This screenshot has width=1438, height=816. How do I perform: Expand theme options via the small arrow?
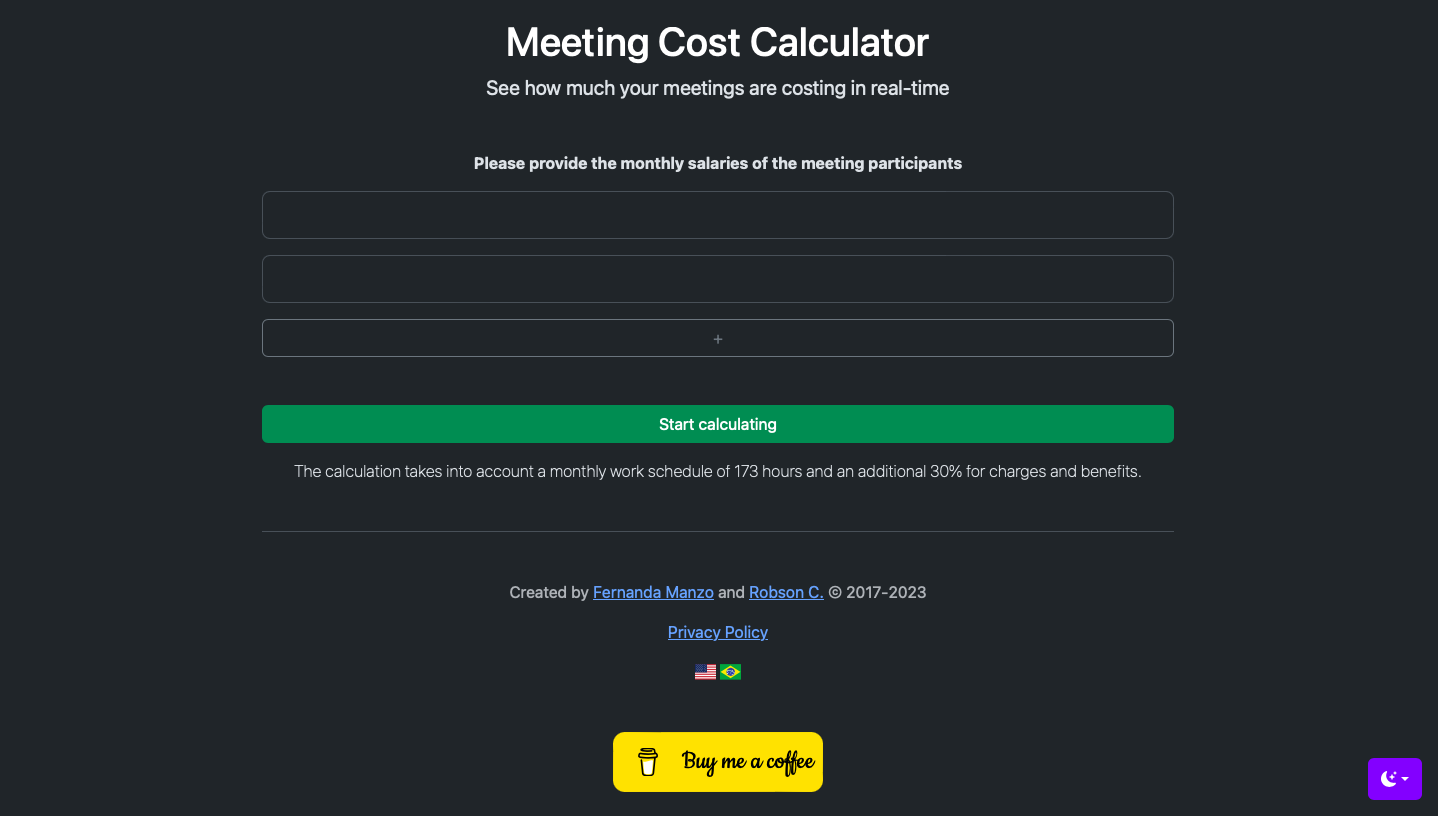(x=1405, y=779)
